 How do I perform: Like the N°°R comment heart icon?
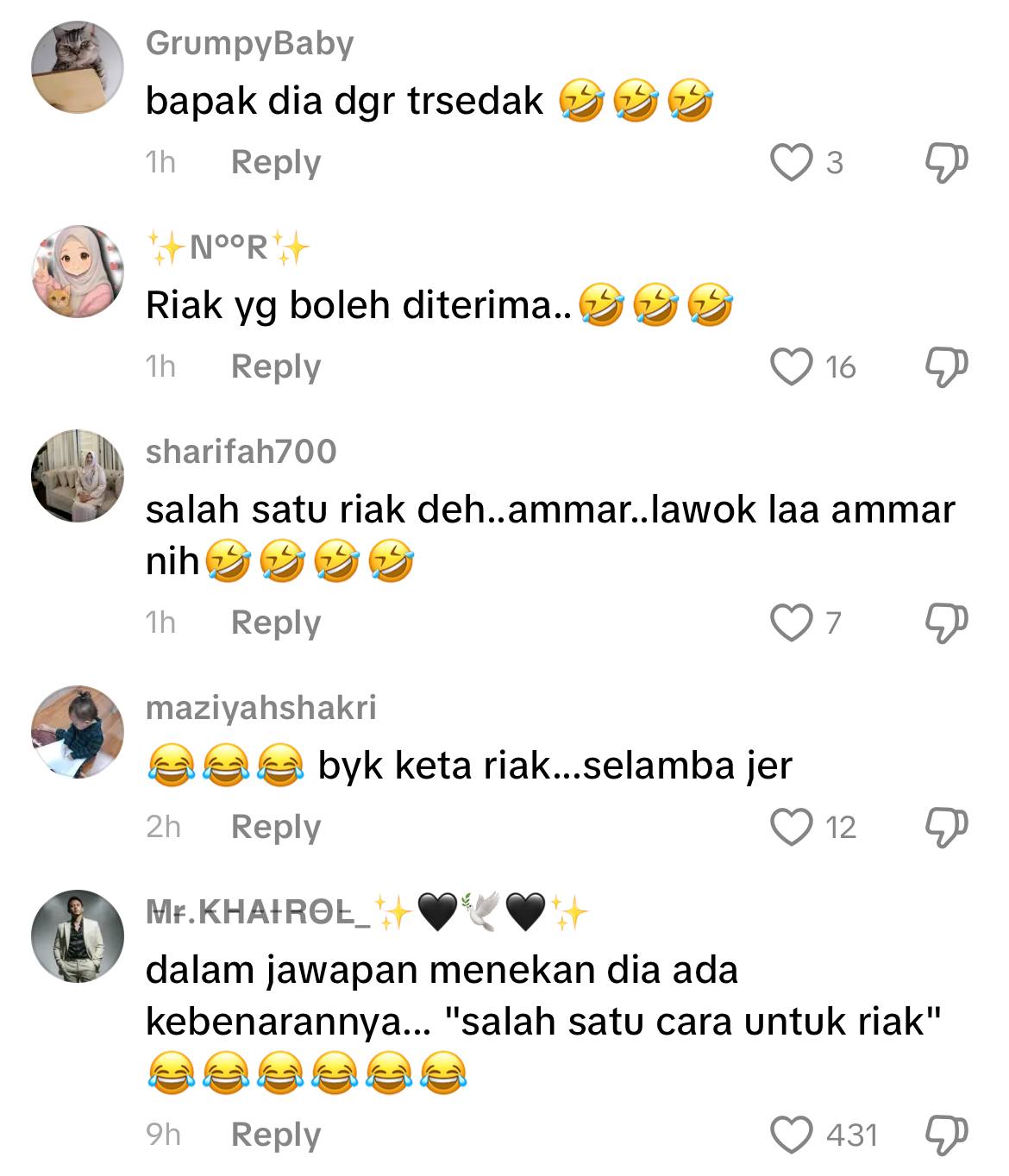click(x=791, y=366)
